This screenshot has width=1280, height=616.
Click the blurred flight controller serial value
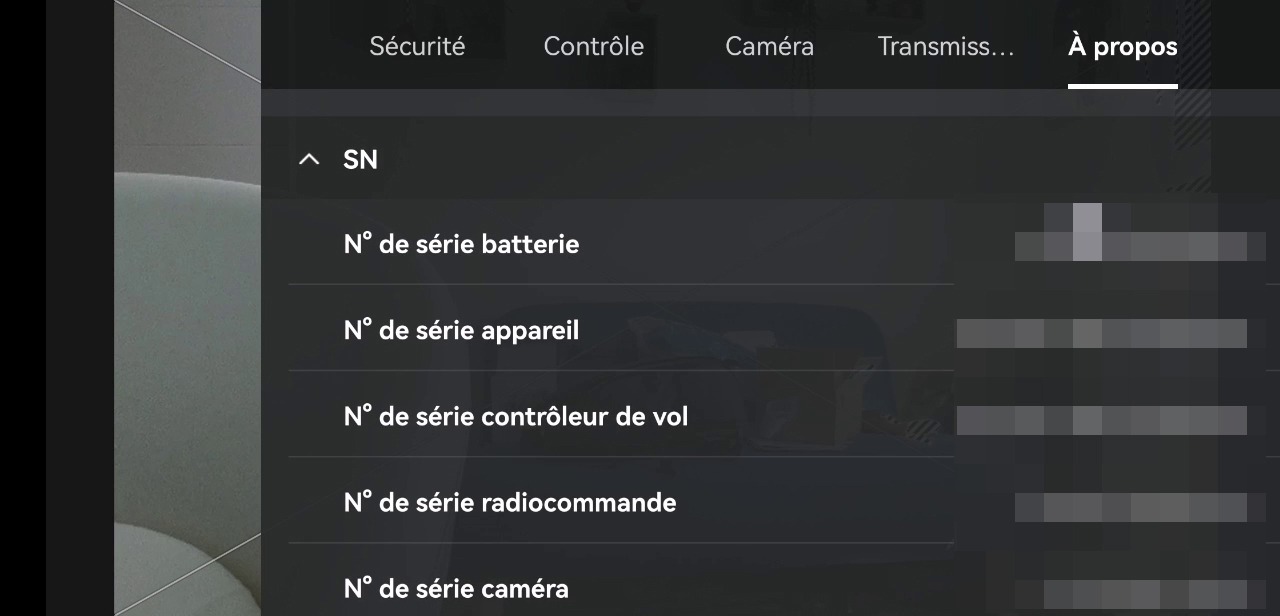coord(1102,420)
